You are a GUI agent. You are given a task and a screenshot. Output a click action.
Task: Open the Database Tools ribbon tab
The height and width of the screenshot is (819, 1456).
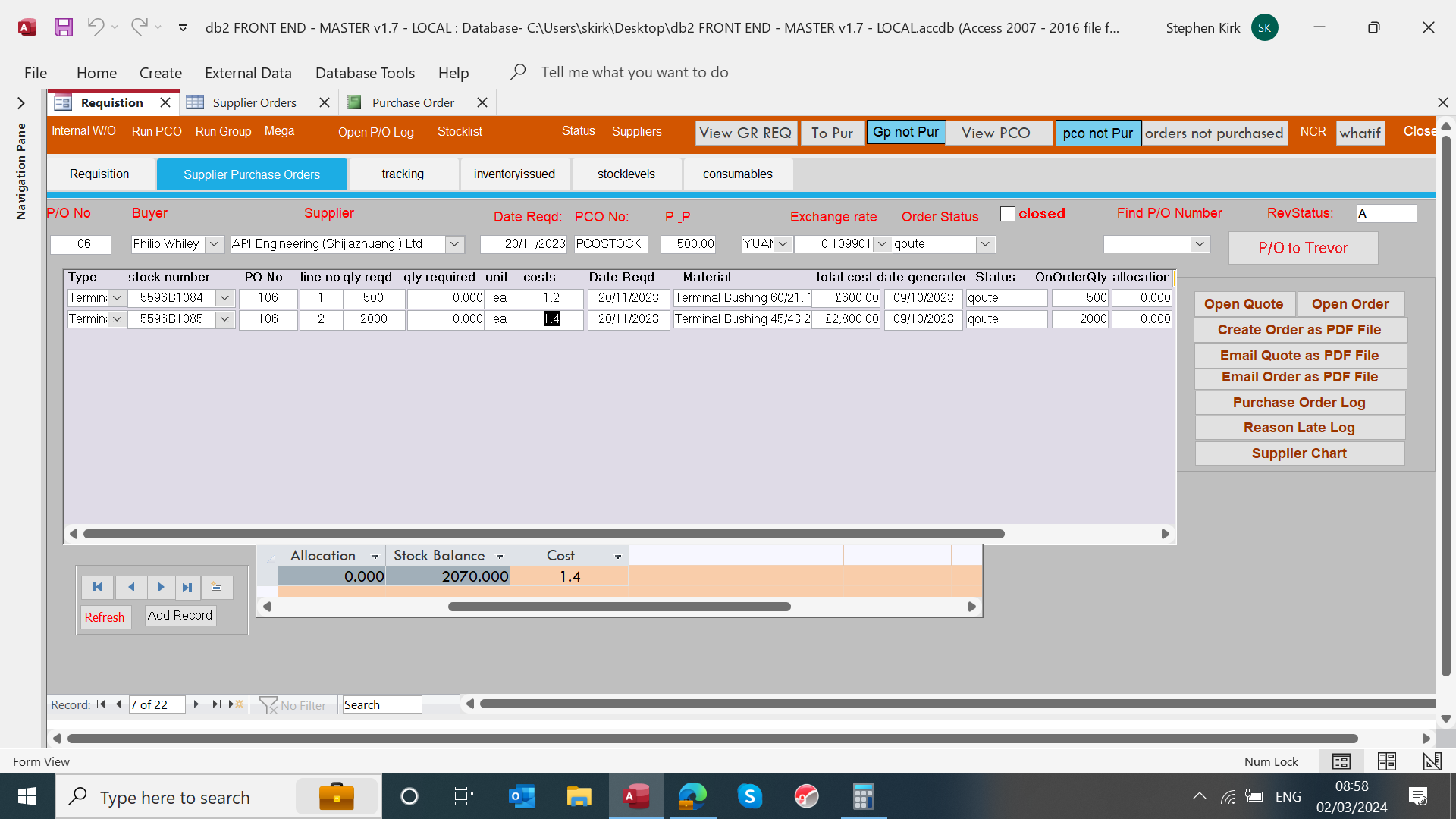(x=365, y=73)
